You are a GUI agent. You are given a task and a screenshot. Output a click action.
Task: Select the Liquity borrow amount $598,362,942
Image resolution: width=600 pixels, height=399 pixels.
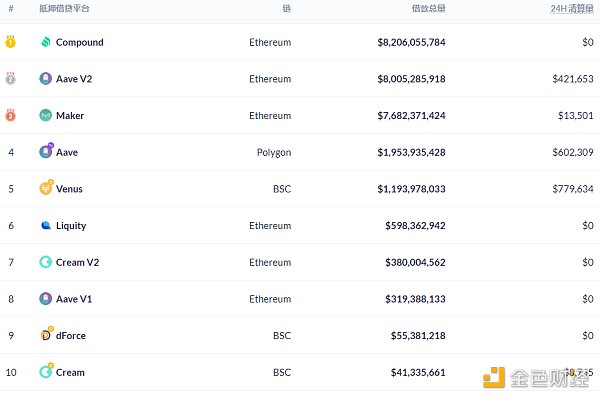(415, 226)
